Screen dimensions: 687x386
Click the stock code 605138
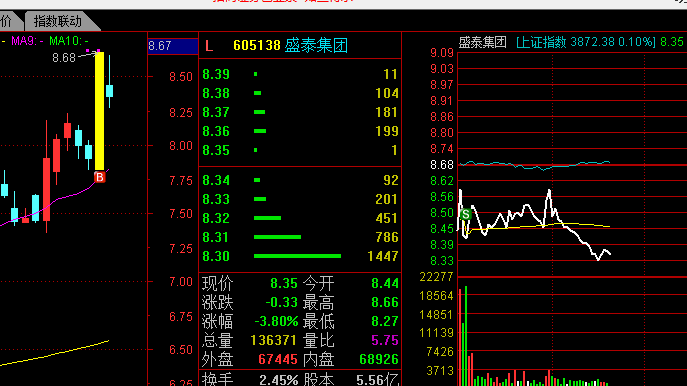tap(257, 45)
